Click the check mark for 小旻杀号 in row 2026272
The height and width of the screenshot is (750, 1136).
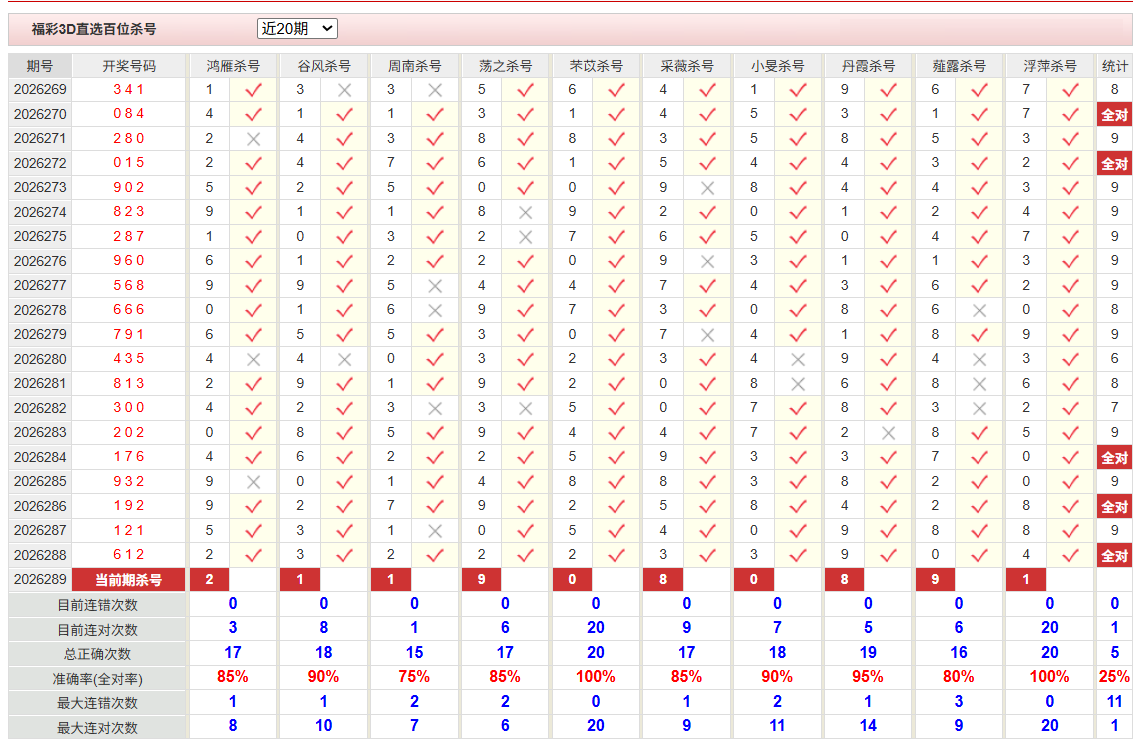coord(798,164)
